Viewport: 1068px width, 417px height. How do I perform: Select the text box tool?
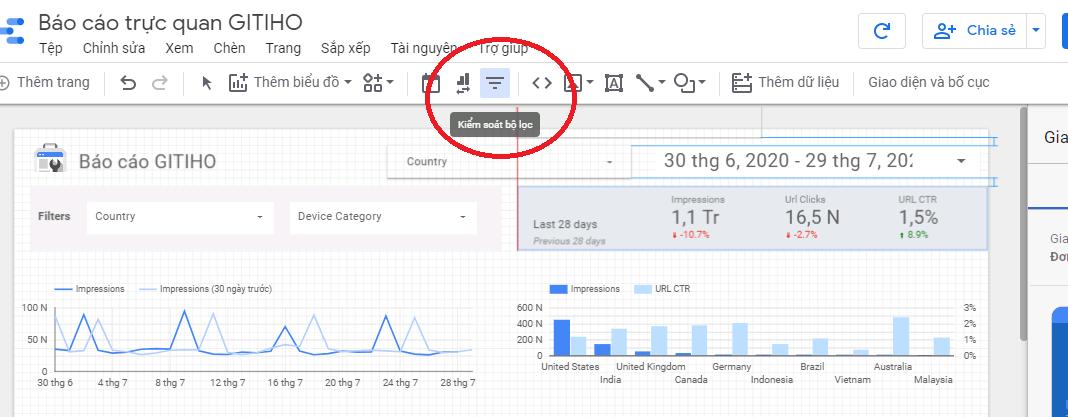(614, 83)
